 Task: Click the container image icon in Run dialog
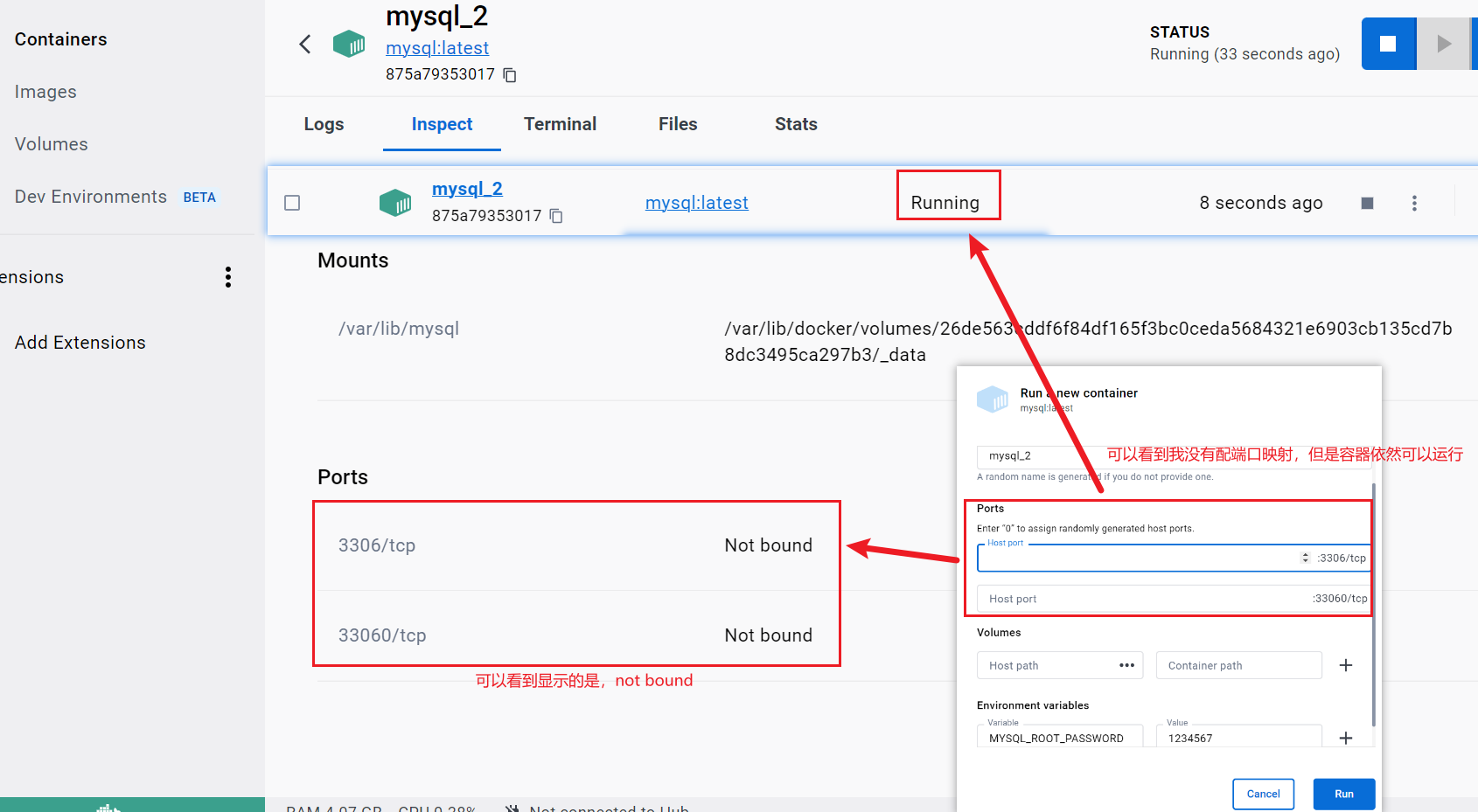pyautogui.click(x=993, y=399)
